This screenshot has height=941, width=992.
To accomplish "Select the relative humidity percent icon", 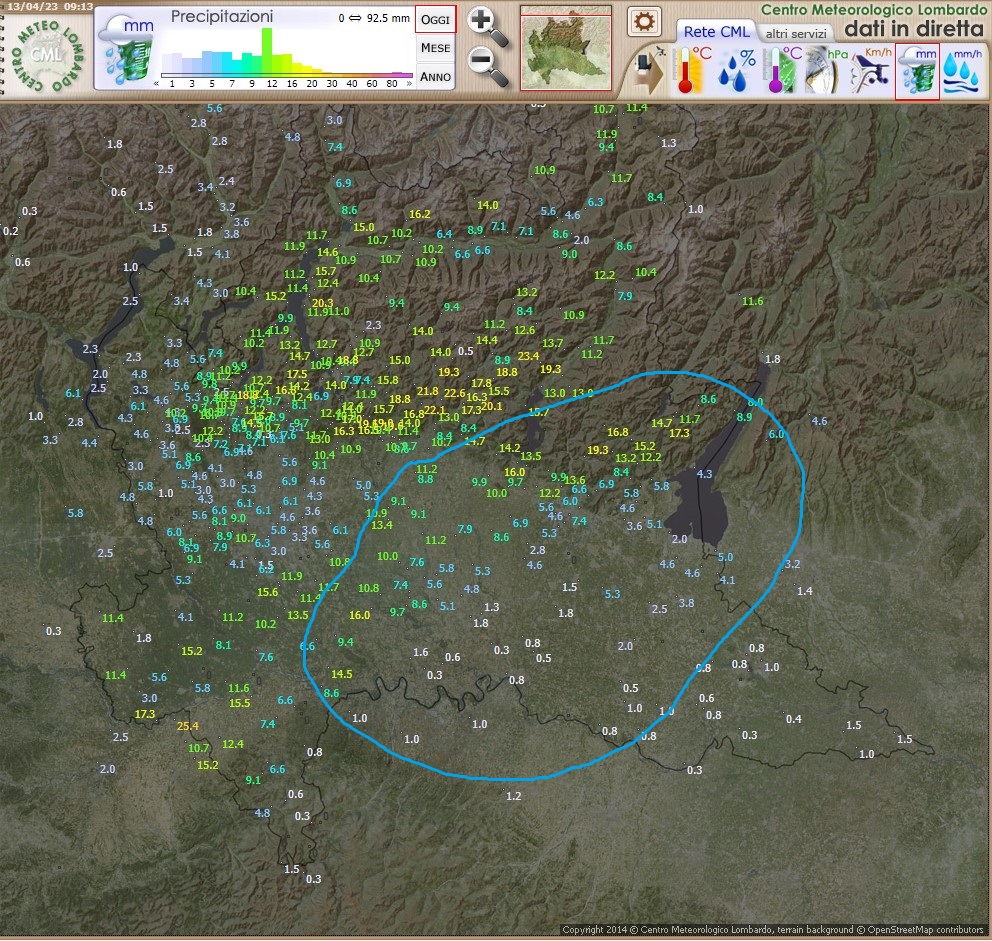I will click(x=736, y=70).
